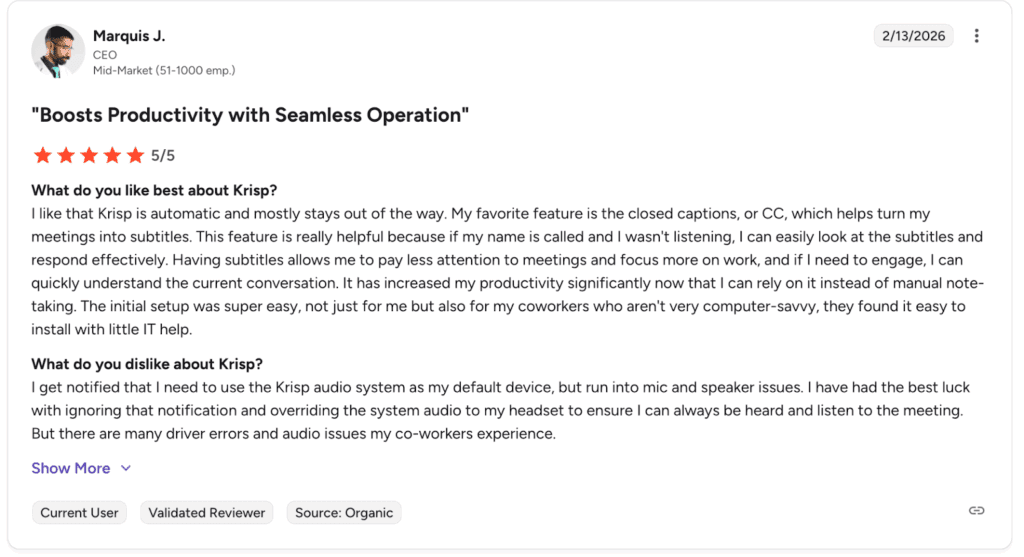1024x557 pixels.
Task: Expand the review with Show More
Action: point(71,468)
